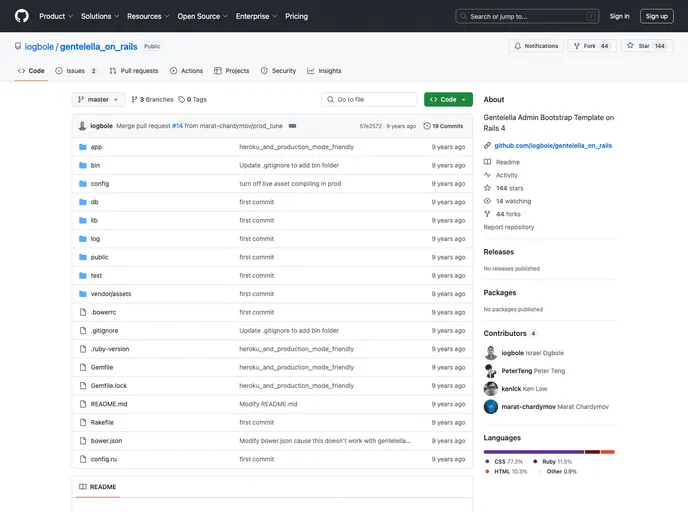The height and width of the screenshot is (512, 688).
Task: Open the bower.json file
Action: (106, 441)
